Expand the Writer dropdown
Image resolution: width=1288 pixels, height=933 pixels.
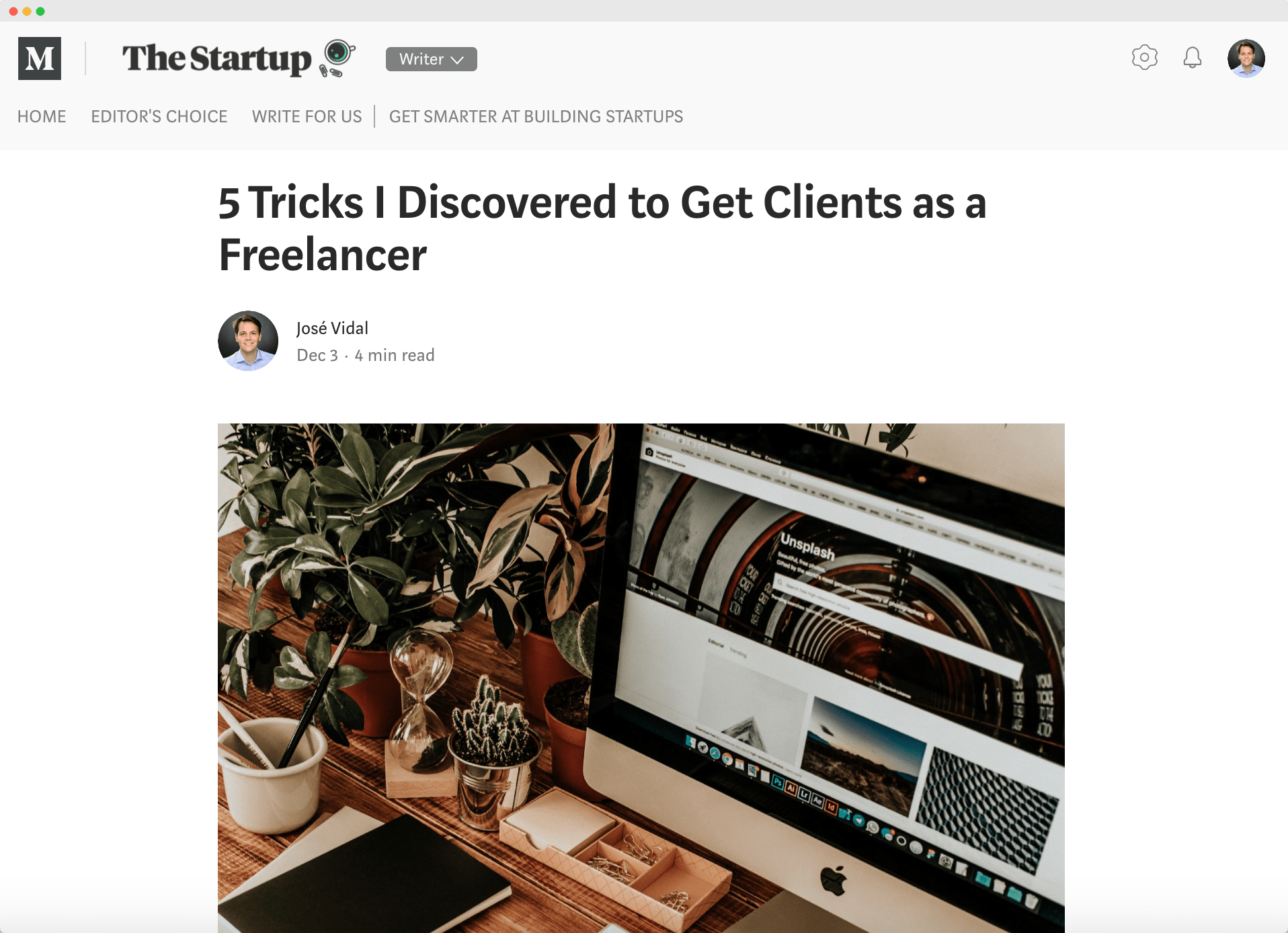(x=431, y=59)
